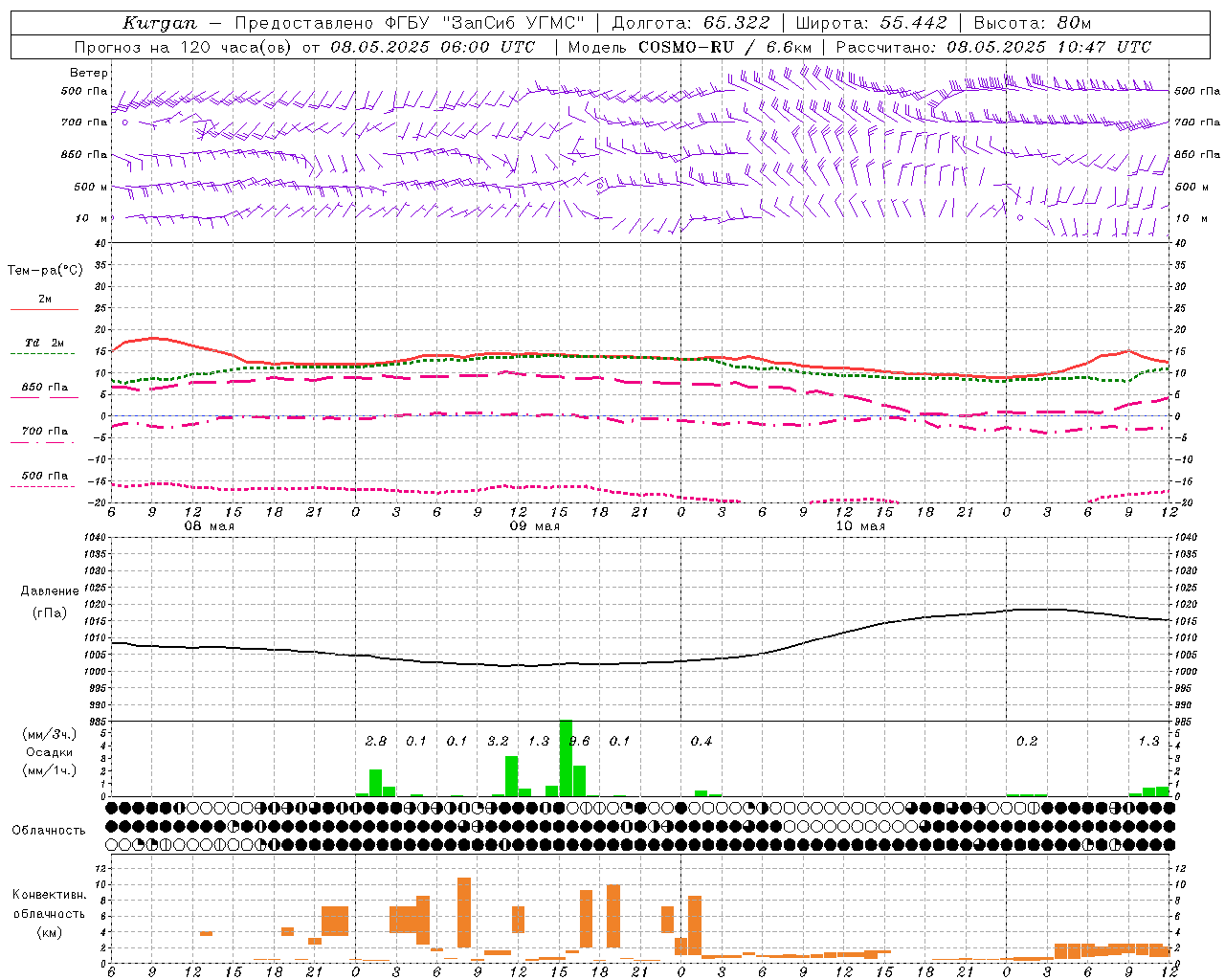The width and height of the screenshot is (1225, 980).
Task: Select the date label 08 мая
Action: pyautogui.click(x=209, y=526)
